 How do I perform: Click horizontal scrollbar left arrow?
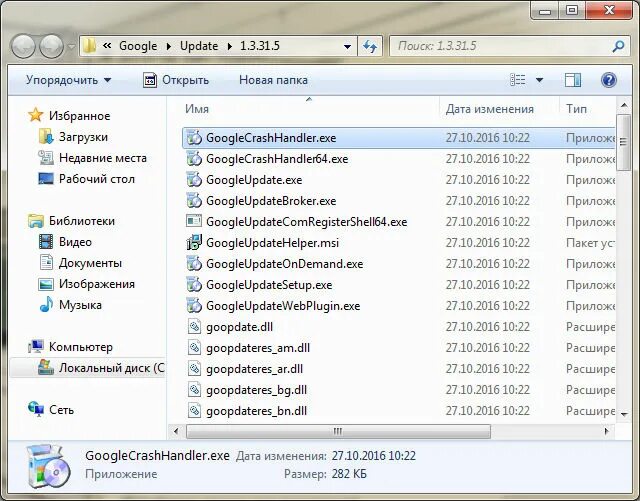point(176,431)
